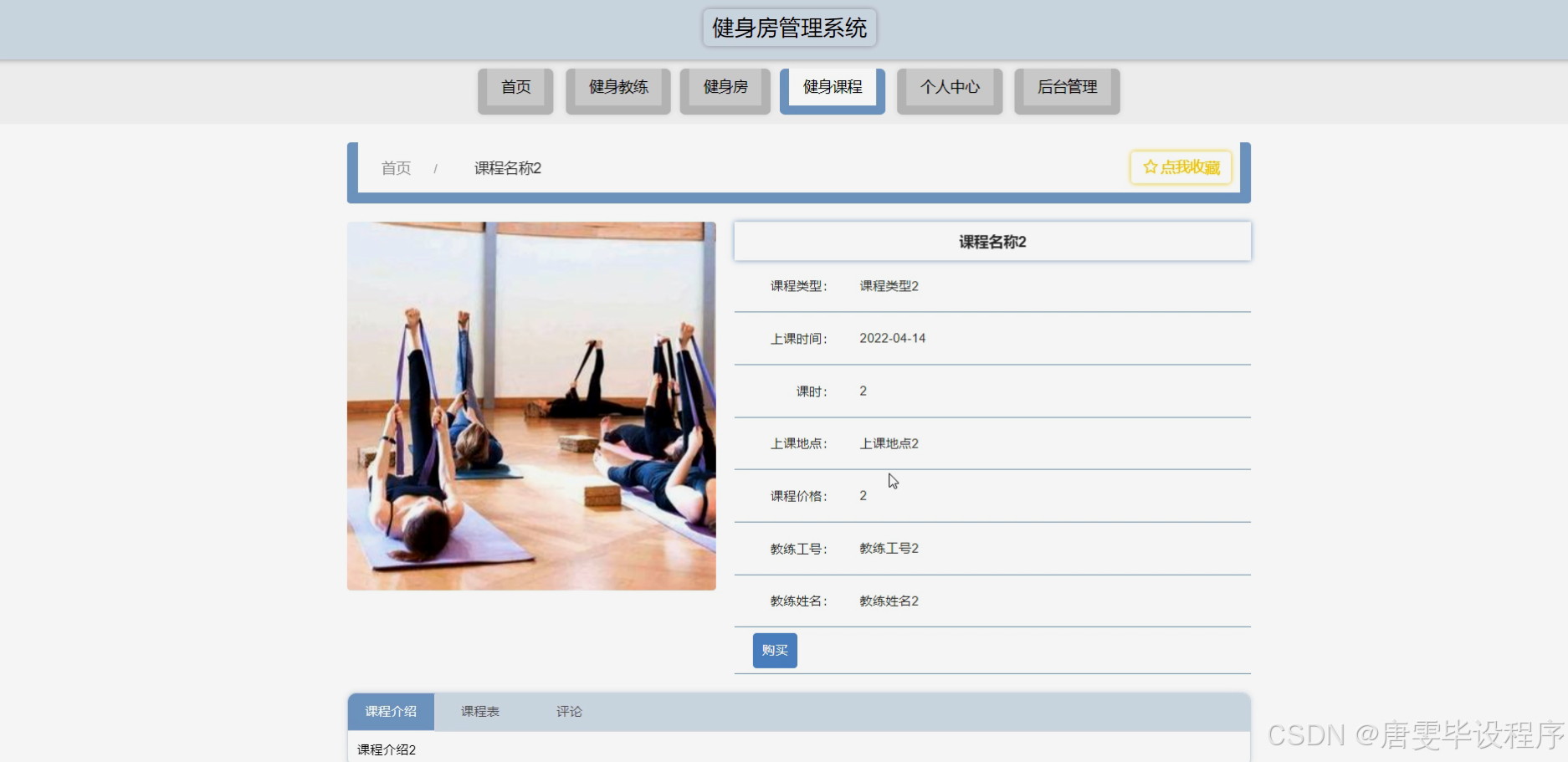
Task: Click the 教练工号2 value
Action: [889, 549]
